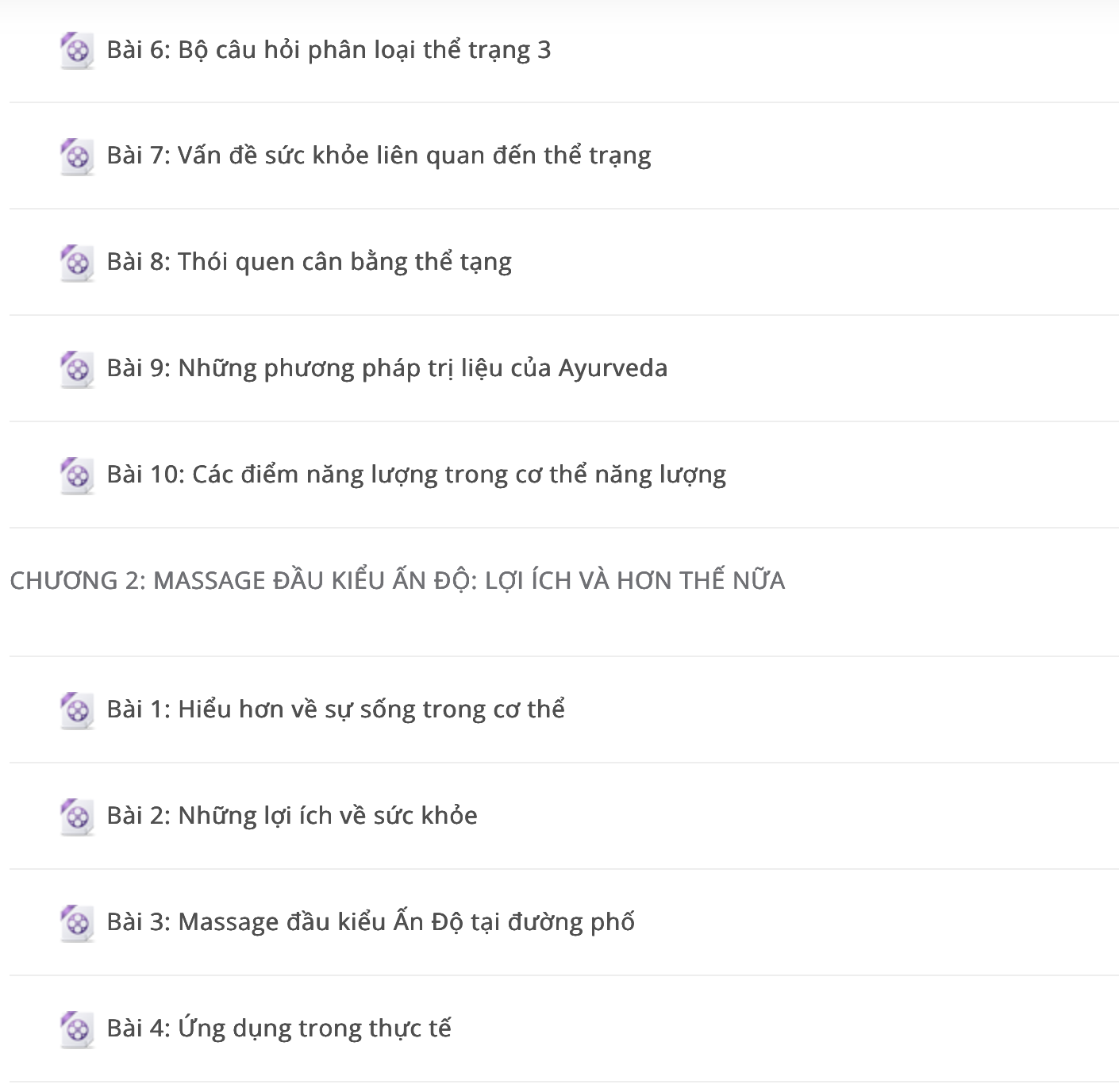
Task: Open Bài 3: Massage đầu kiểu Ấn Độ tại đường phố
Action: (371, 922)
